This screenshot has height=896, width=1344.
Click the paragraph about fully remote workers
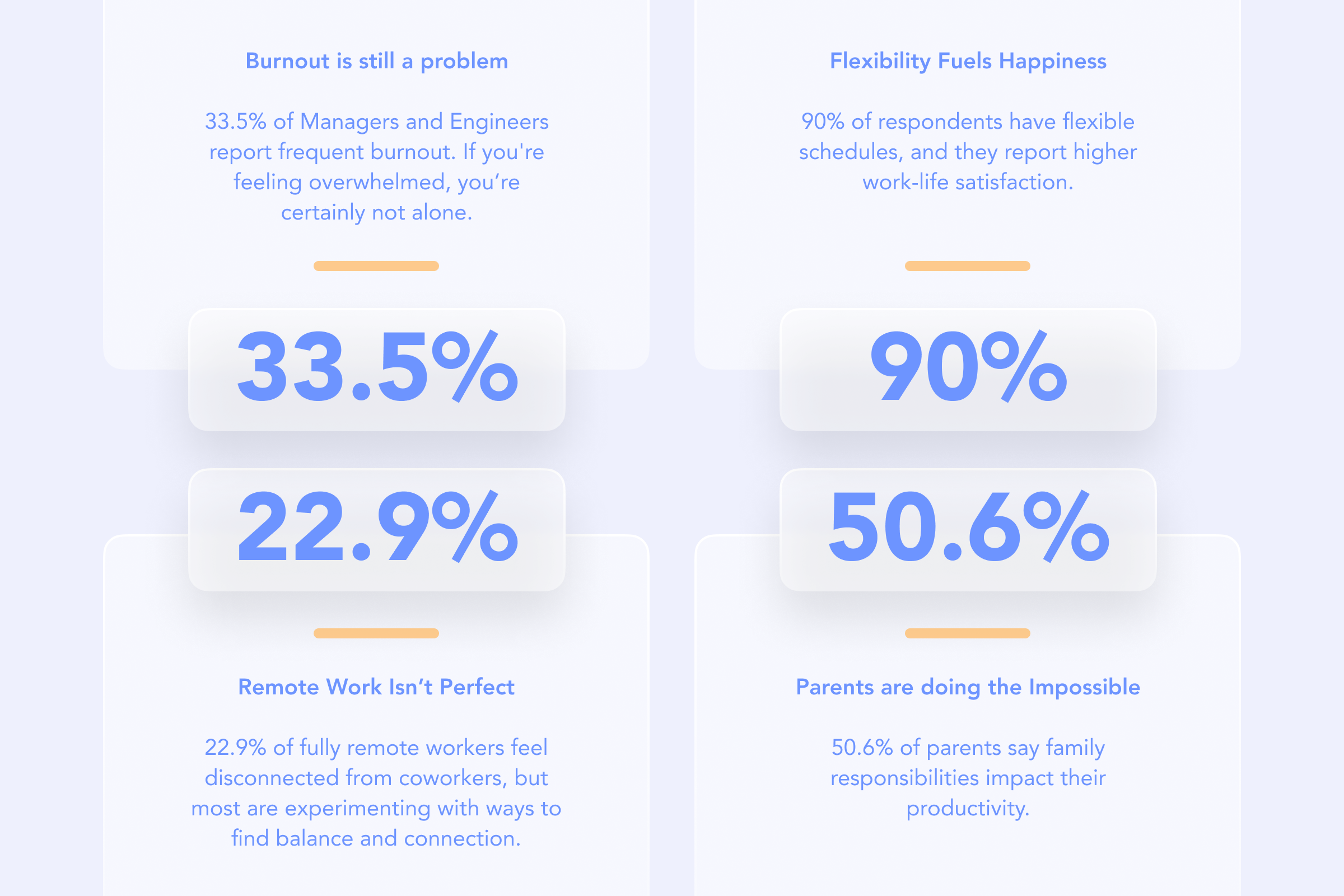pos(376,793)
